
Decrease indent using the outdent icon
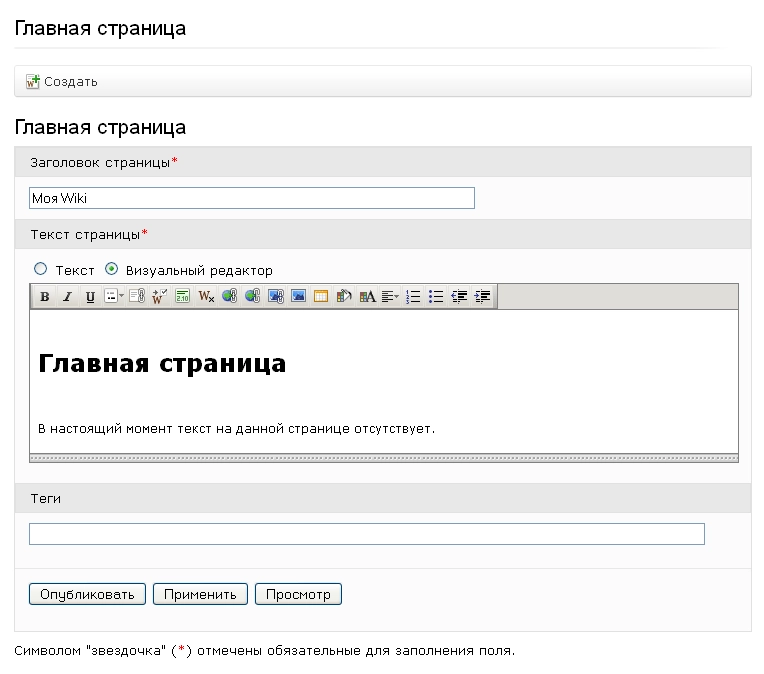tap(459, 296)
